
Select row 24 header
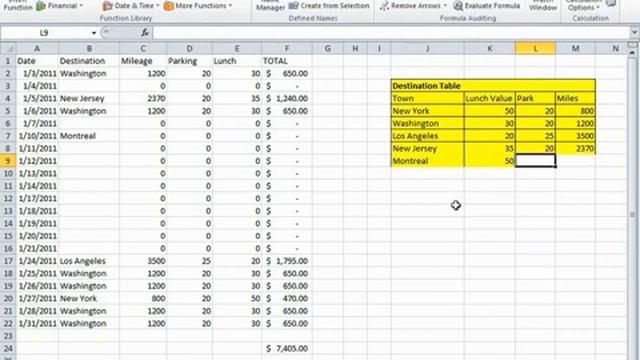pos(8,349)
